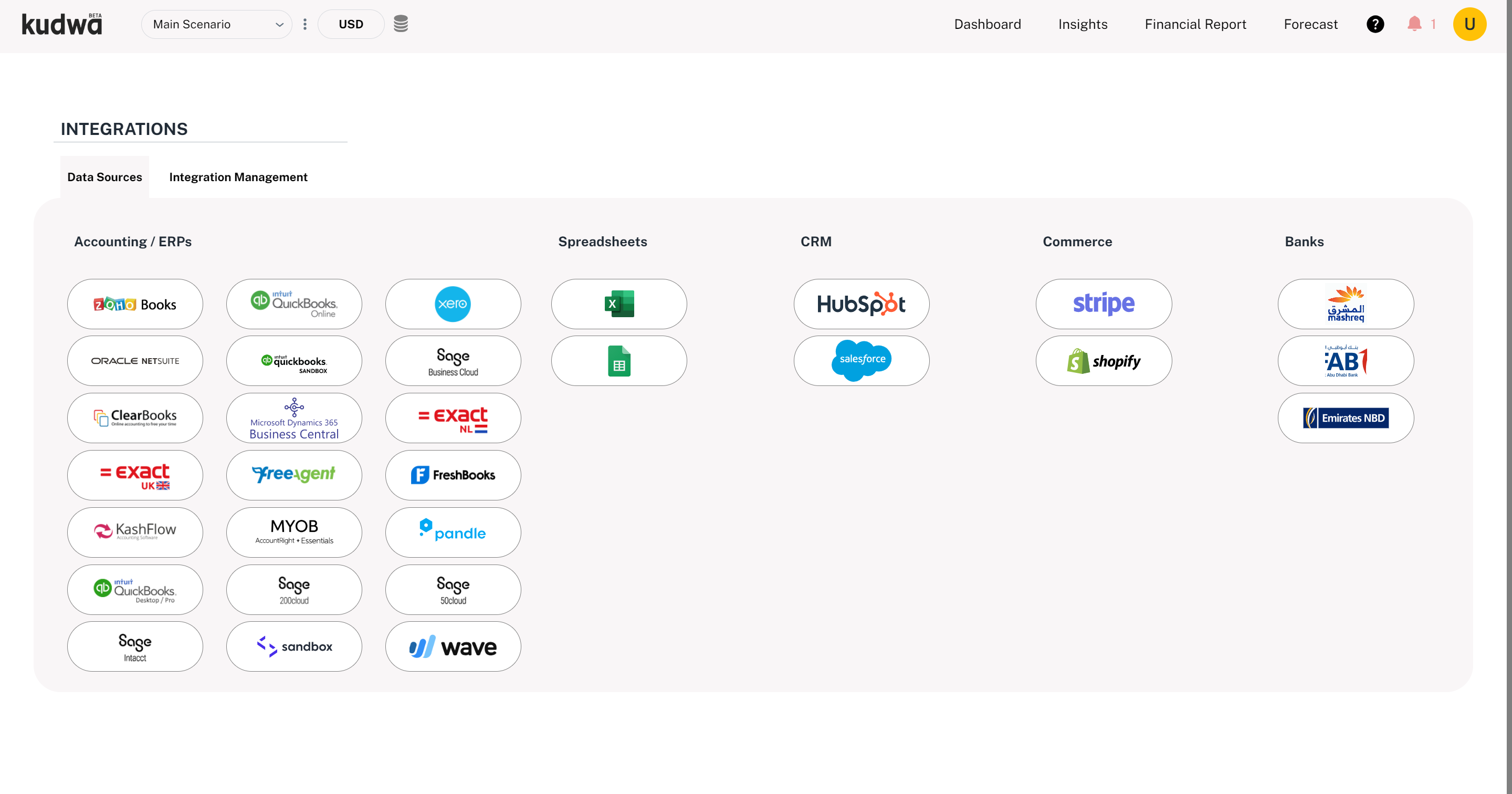The image size is (1512, 794).
Task: Go to Financial Report page
Action: [1195, 24]
